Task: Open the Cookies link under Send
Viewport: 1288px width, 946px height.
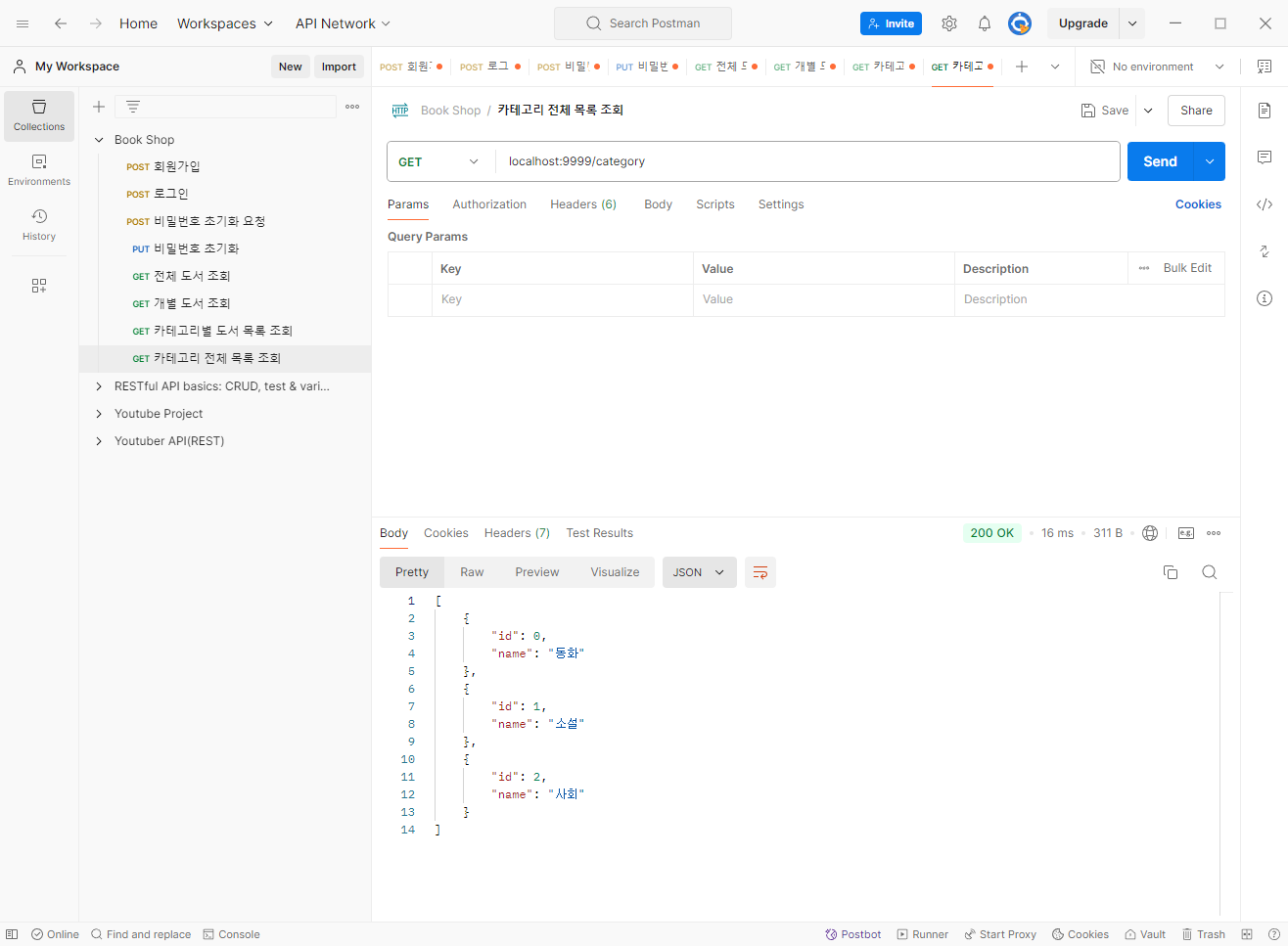Action: coord(1198,204)
